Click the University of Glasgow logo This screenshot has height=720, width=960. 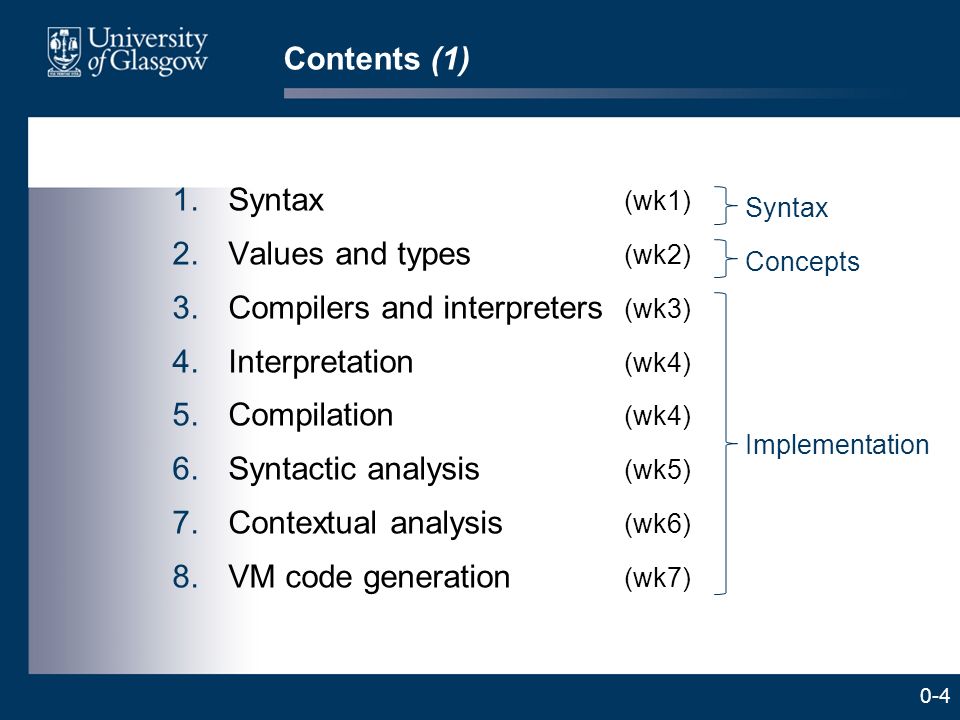127,52
